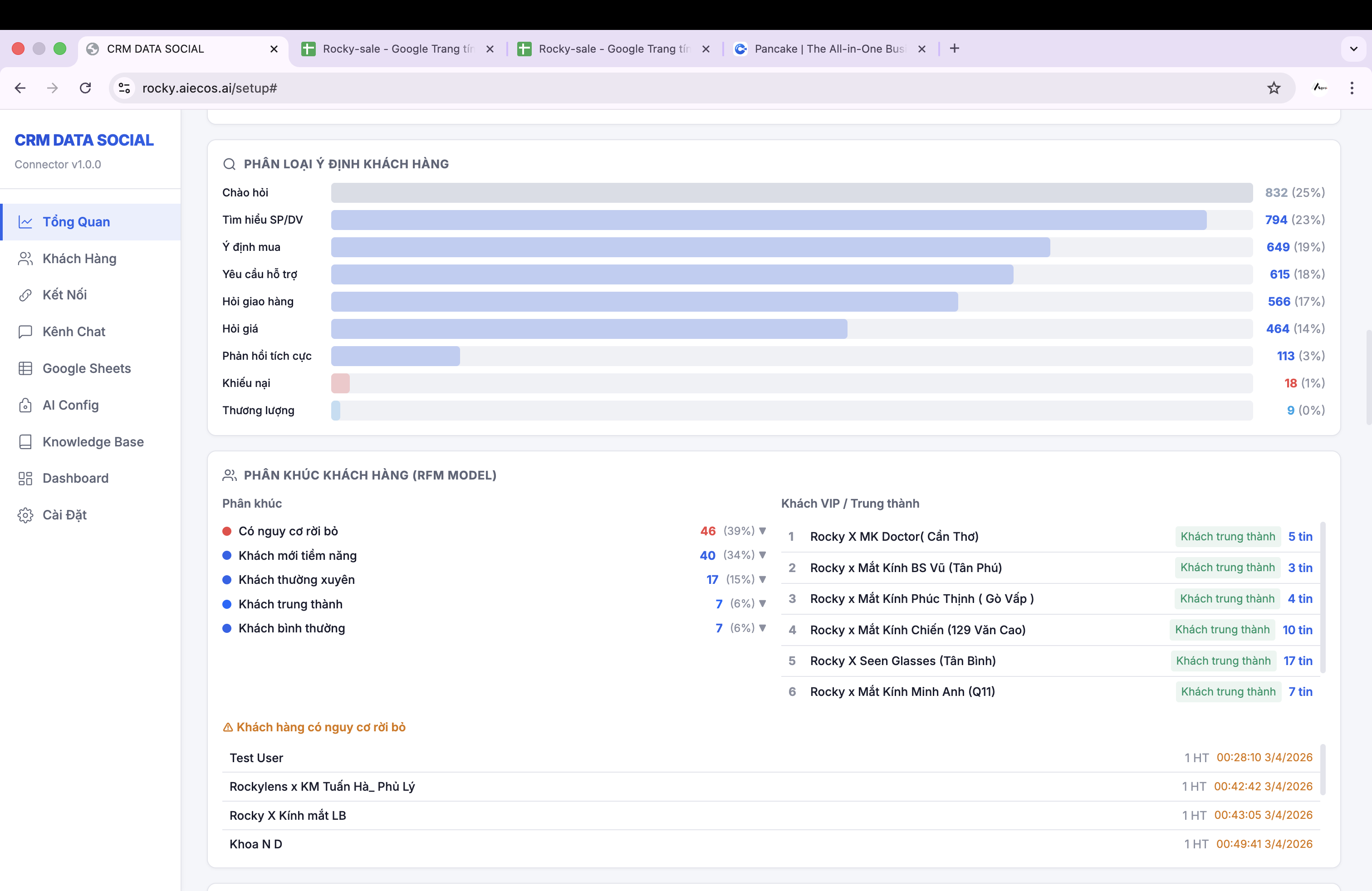Click the red Khiếu nại bar

pyautogui.click(x=340, y=383)
